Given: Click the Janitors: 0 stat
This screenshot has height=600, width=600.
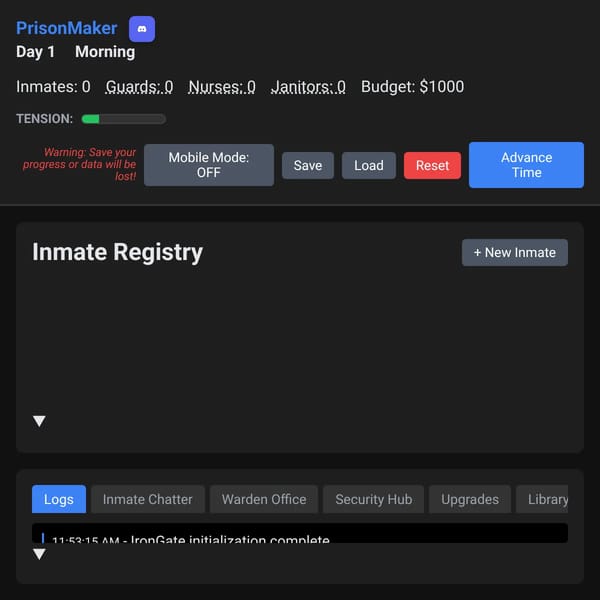Looking at the screenshot, I should coord(308,87).
